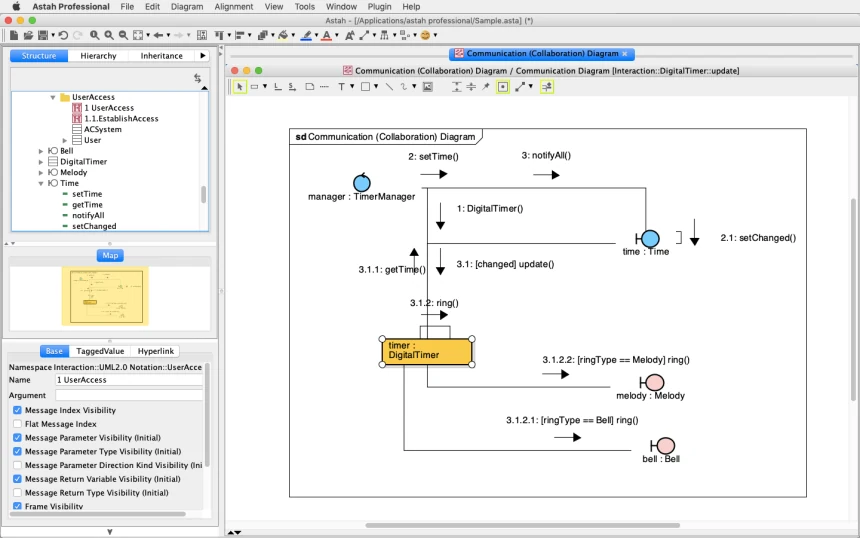The image size is (860, 538).
Task: Click the line color pen icon
Action: 307,35
